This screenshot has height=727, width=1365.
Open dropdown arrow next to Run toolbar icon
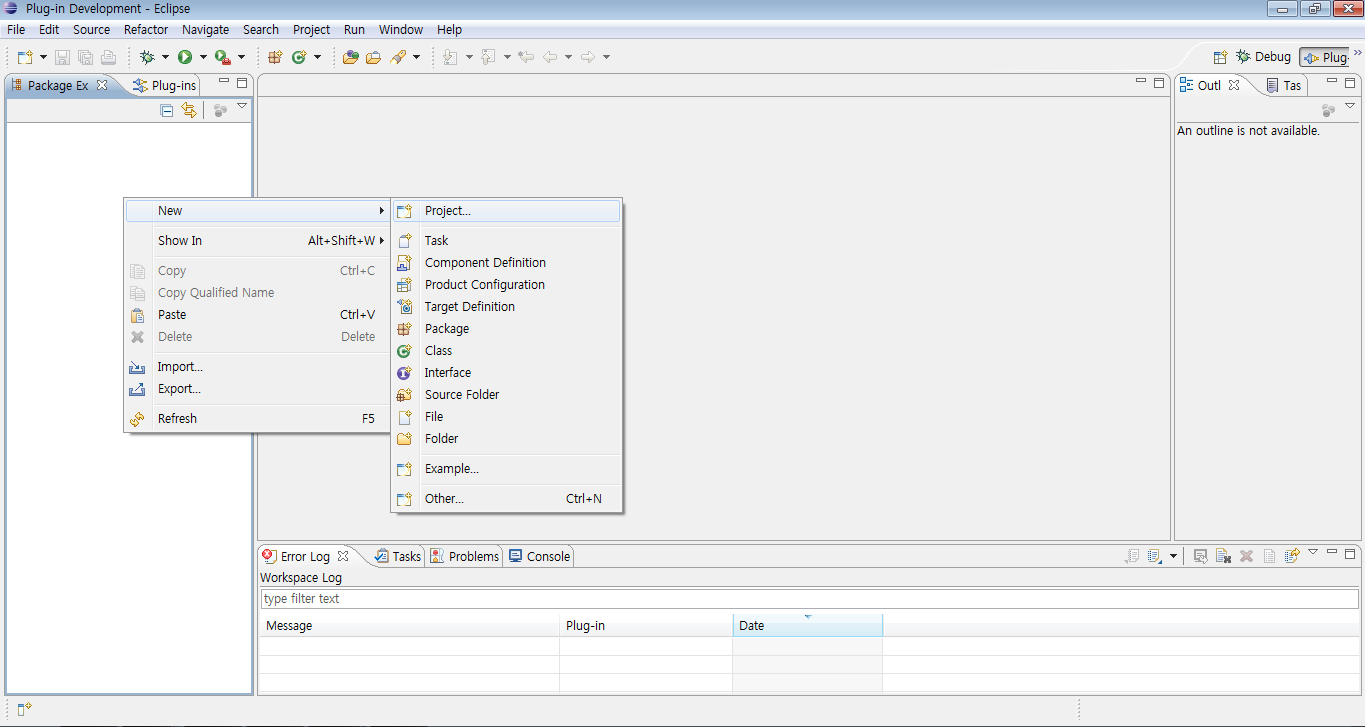click(203, 57)
